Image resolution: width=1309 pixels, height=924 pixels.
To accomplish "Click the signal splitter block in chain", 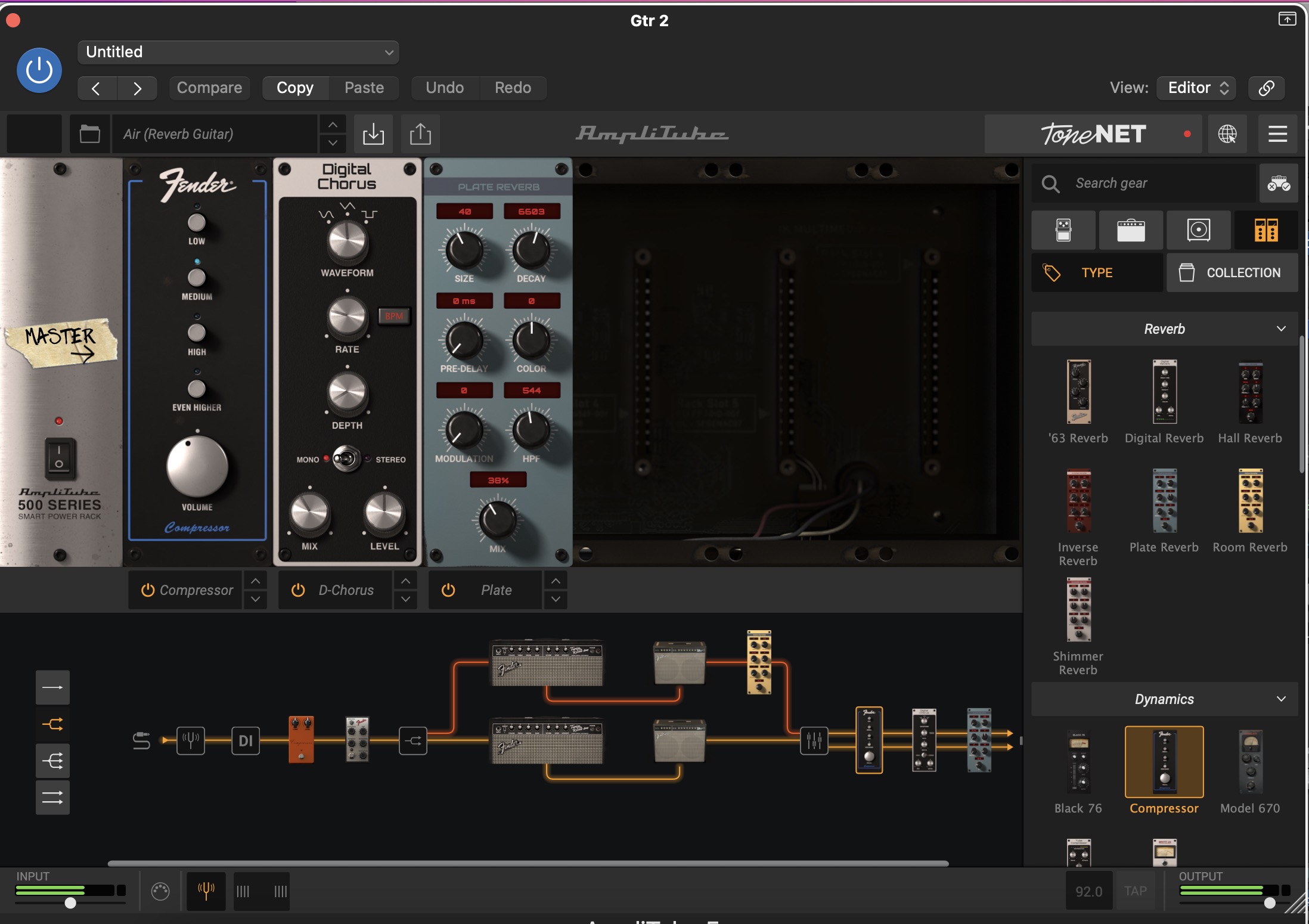I will [x=413, y=741].
